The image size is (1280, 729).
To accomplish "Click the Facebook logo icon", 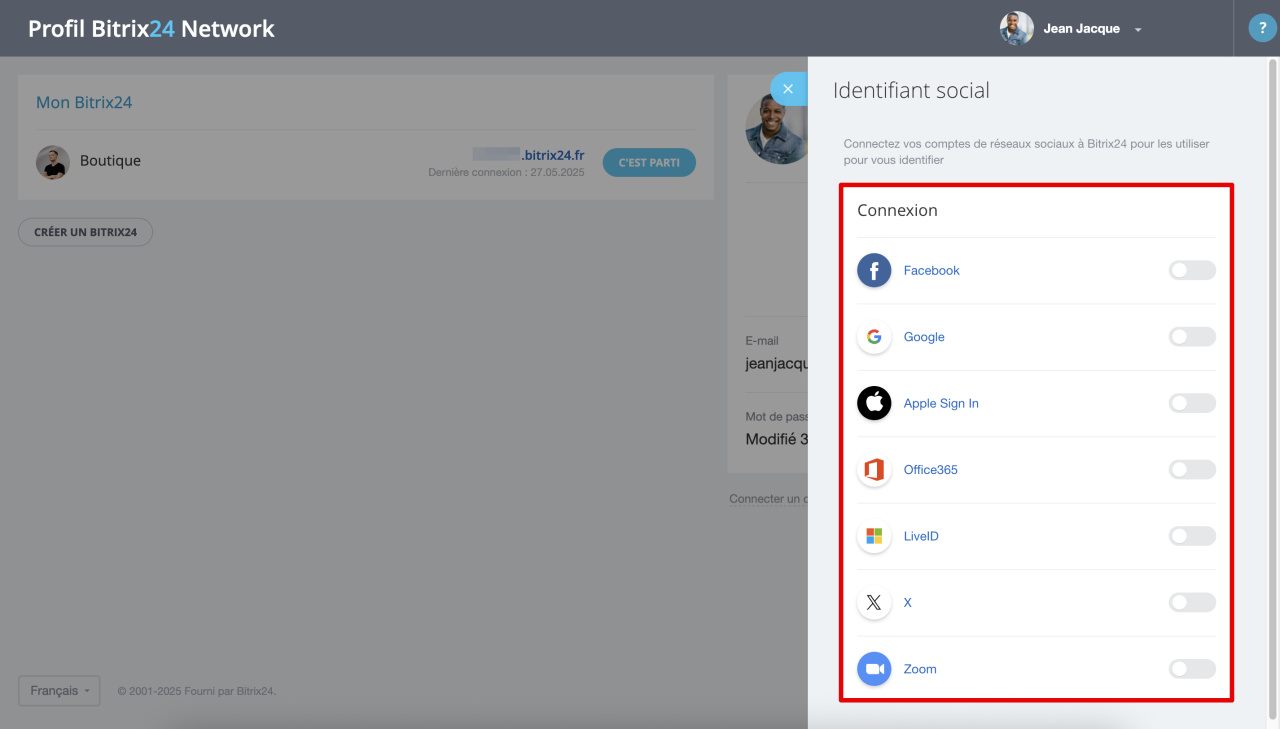I will pos(874,270).
